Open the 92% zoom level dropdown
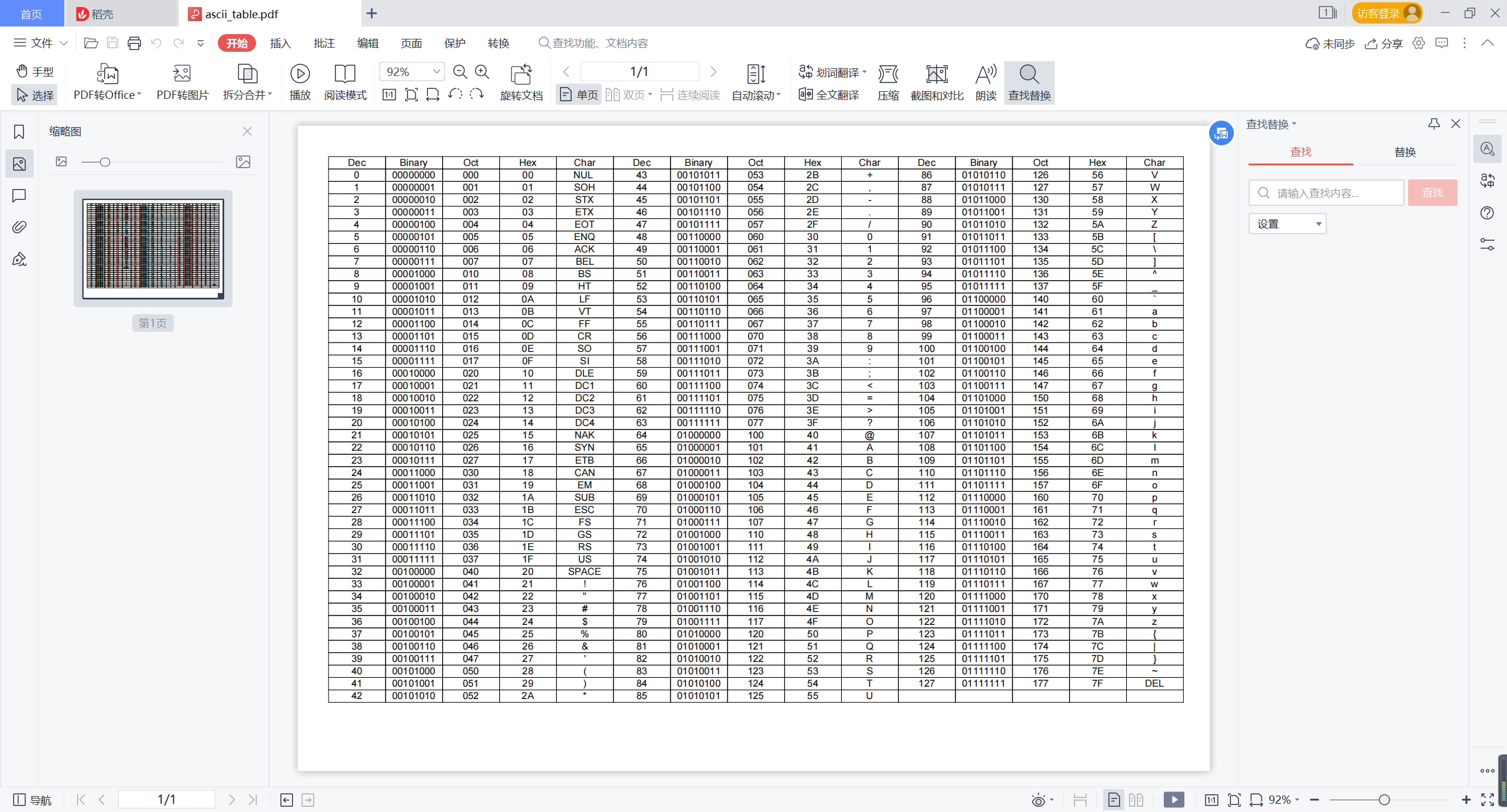This screenshot has width=1507, height=812. [x=436, y=72]
